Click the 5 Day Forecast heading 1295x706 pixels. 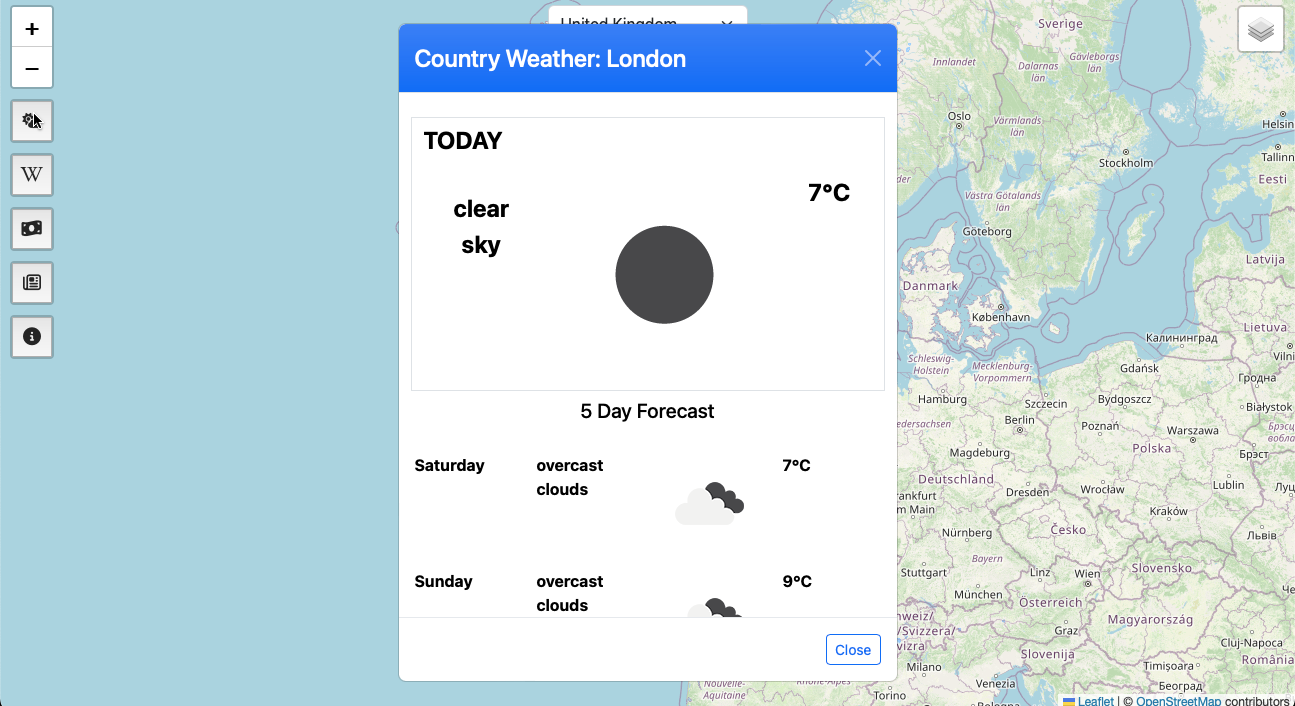[648, 411]
